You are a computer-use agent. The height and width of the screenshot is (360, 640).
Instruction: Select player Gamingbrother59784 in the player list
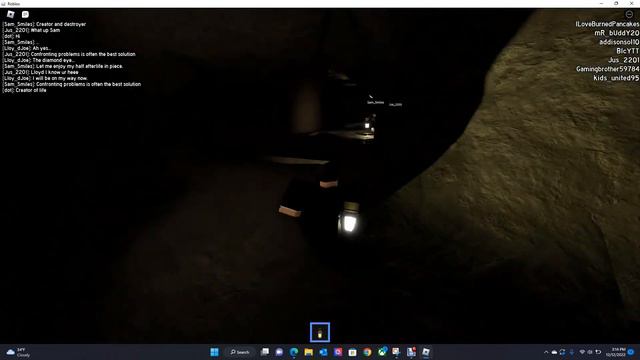[x=607, y=69]
